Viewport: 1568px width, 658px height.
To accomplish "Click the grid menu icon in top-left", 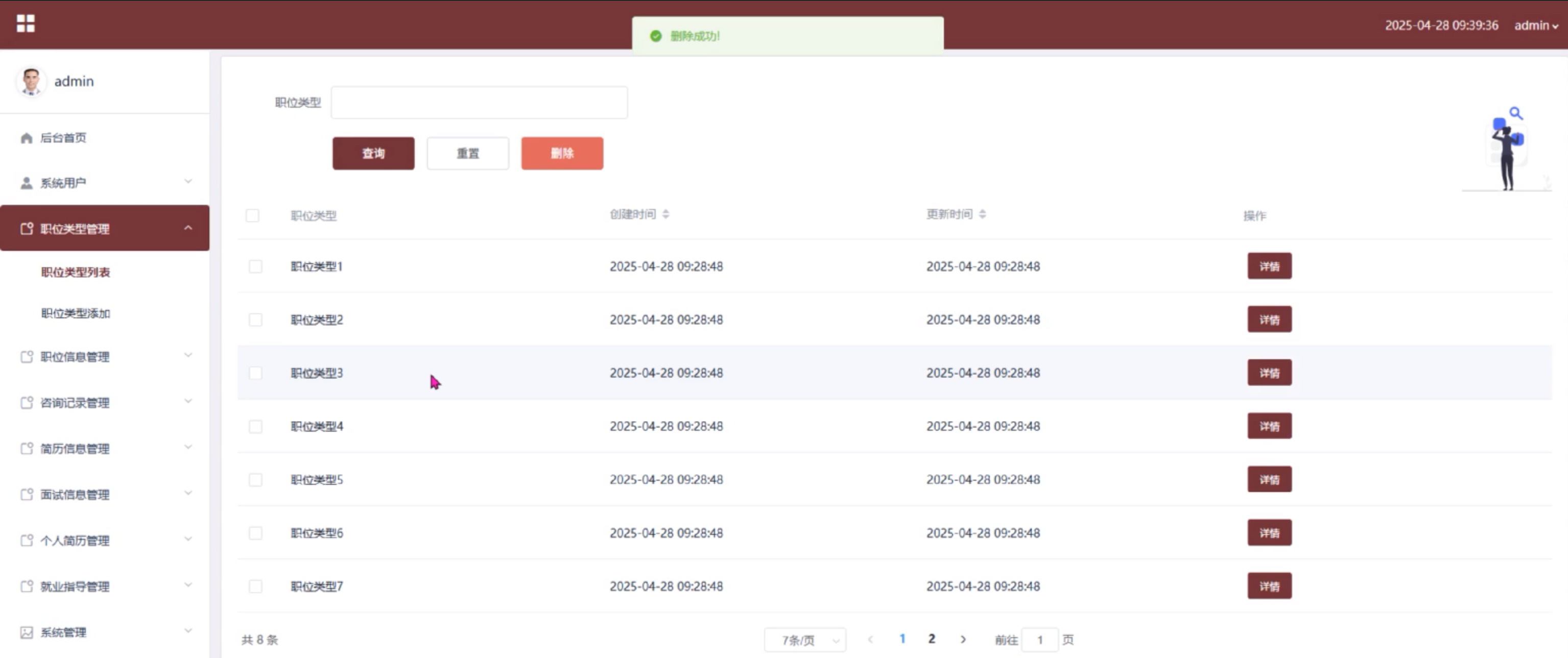I will [x=26, y=24].
